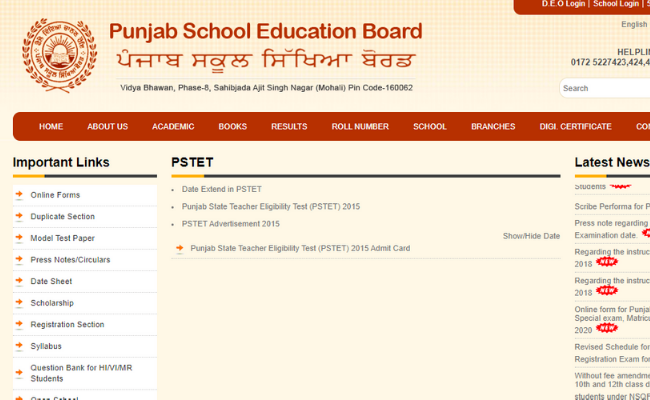Click the arrow icon beside Syllabus
The height and width of the screenshot is (400, 650).
19,346
